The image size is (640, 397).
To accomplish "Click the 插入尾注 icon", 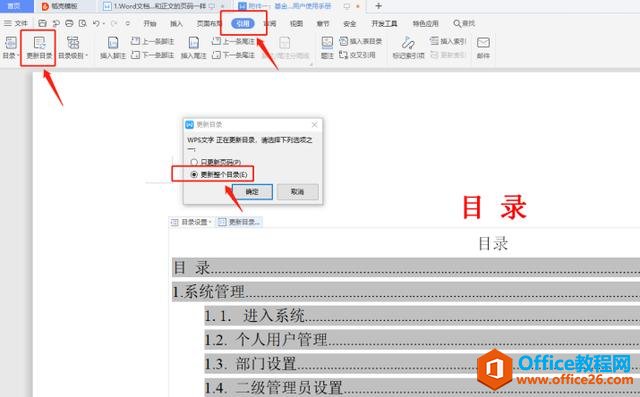I will pyautogui.click(x=193, y=43).
